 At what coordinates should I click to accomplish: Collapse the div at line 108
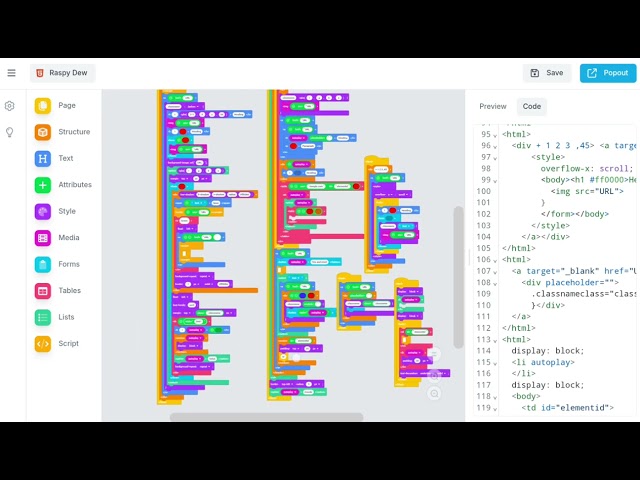[495, 283]
